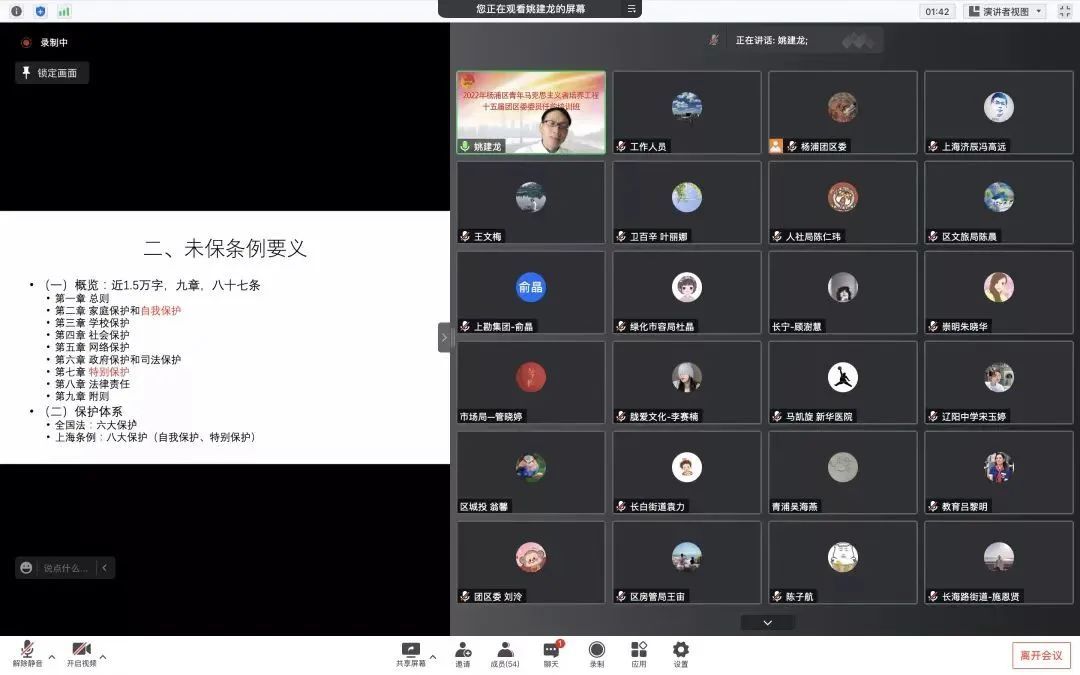This screenshot has height=675, width=1080.
Task: Click the 上海济辰冯高远 avatar
Action: tap(999, 107)
